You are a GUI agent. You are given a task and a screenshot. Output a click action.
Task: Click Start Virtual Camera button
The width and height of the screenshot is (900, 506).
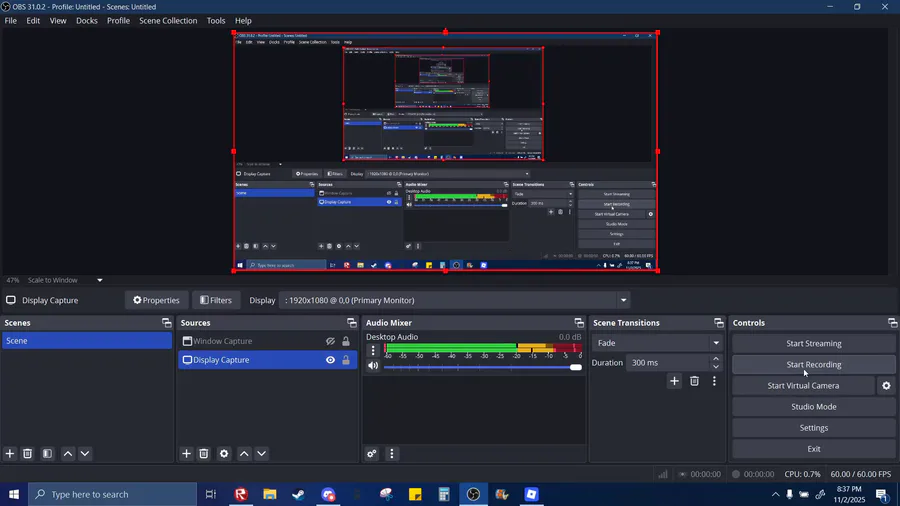point(803,386)
